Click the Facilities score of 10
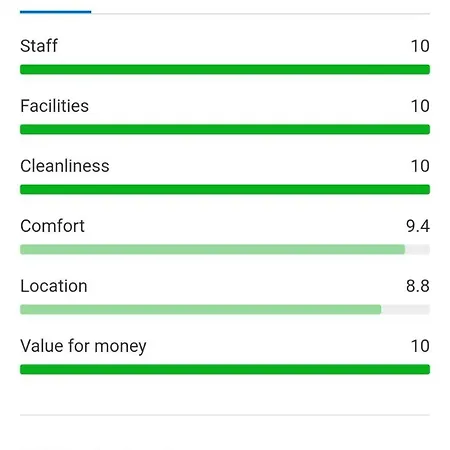450x450 pixels. [x=420, y=106]
